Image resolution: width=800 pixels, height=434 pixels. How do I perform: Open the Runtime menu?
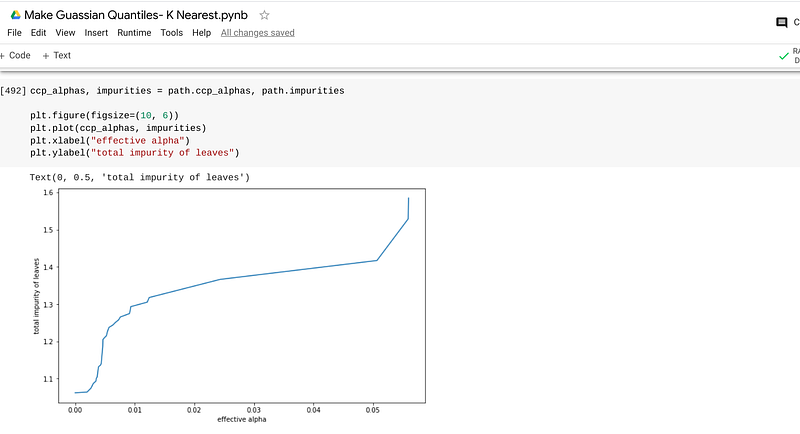(x=134, y=33)
